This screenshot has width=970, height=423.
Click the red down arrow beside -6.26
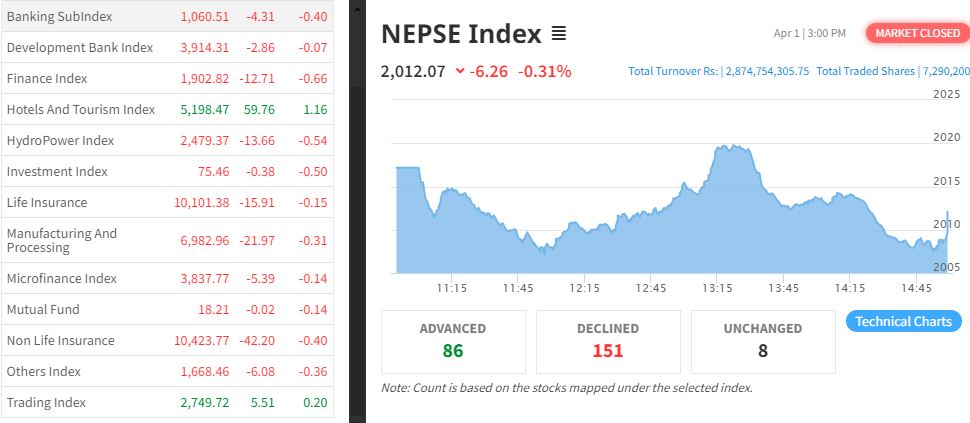(x=459, y=71)
